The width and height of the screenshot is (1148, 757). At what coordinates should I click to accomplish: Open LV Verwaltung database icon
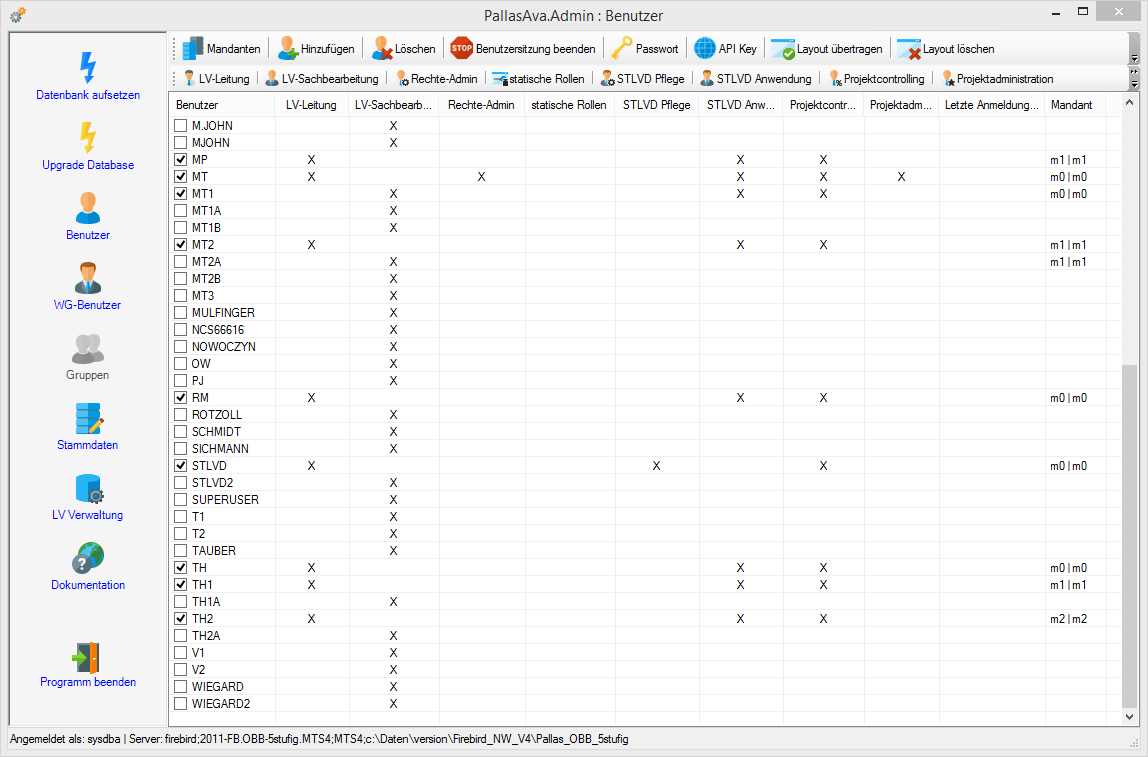[89, 488]
